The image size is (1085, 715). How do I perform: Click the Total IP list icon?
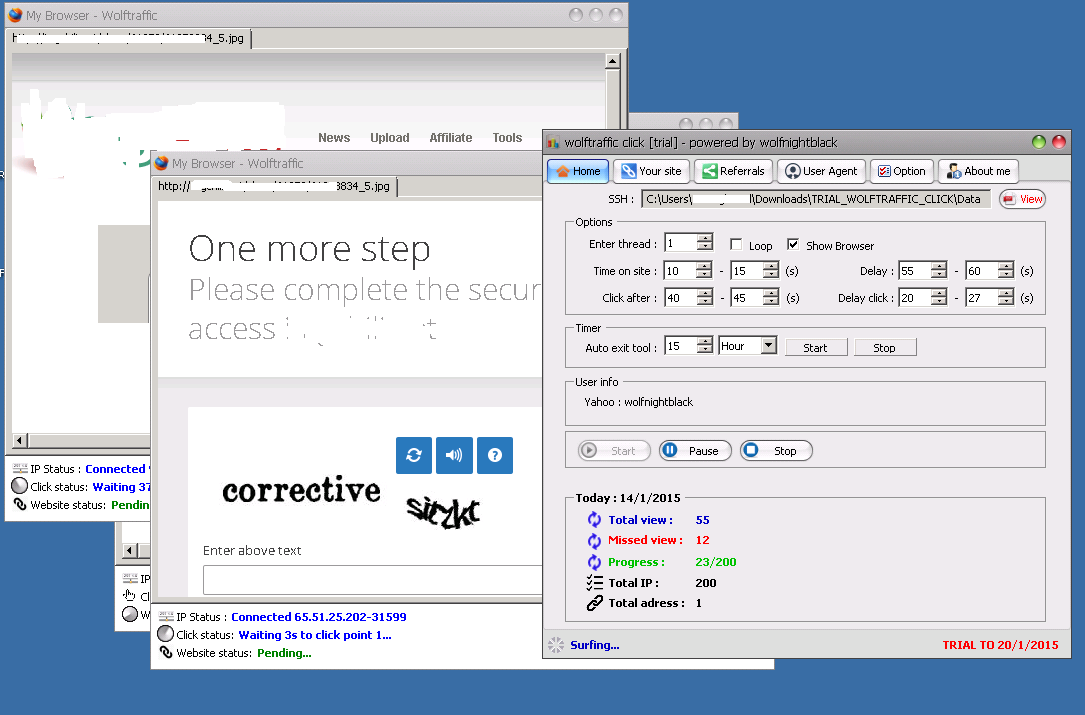(x=594, y=583)
